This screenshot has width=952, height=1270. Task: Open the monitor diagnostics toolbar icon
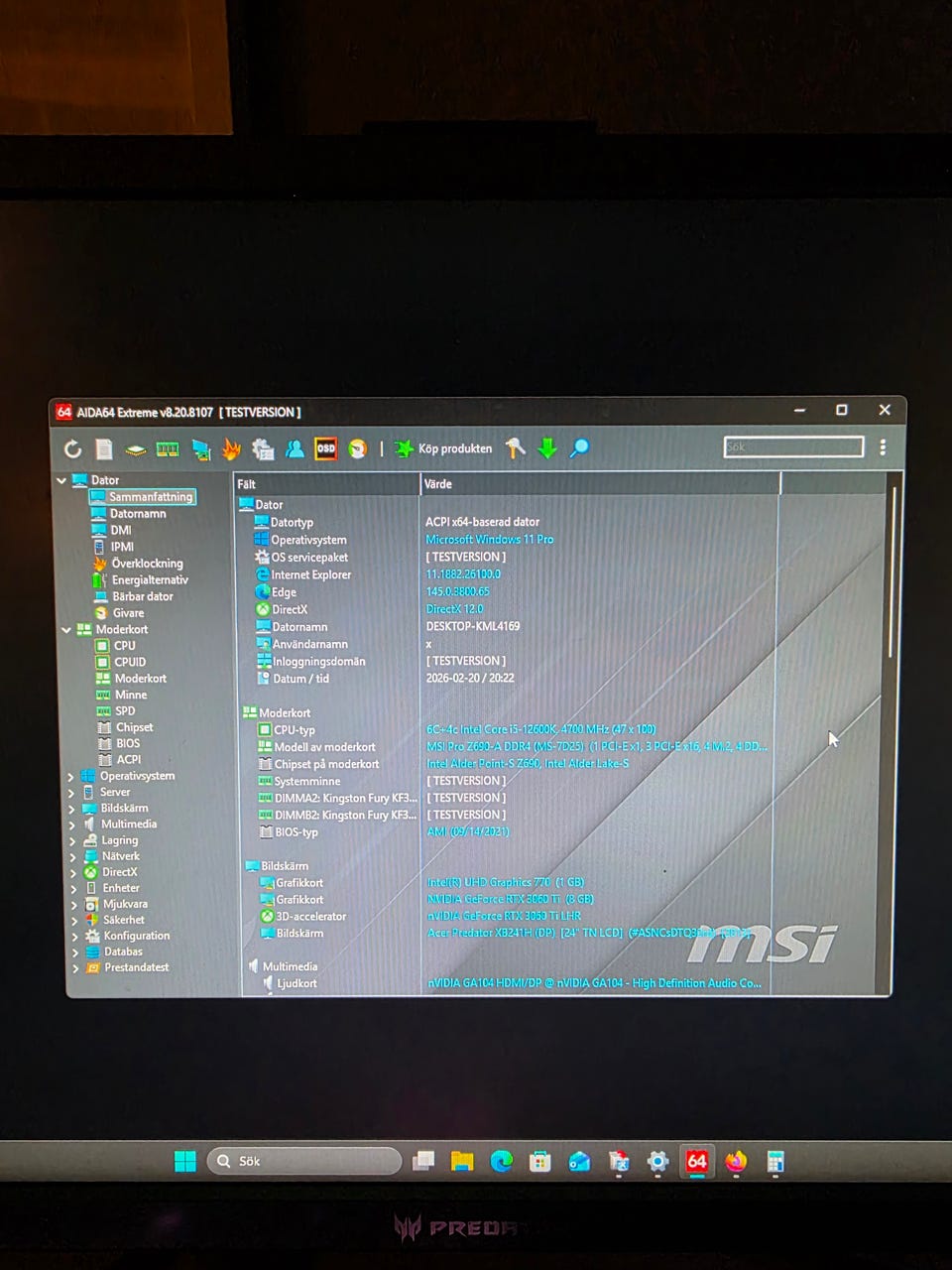(200, 449)
